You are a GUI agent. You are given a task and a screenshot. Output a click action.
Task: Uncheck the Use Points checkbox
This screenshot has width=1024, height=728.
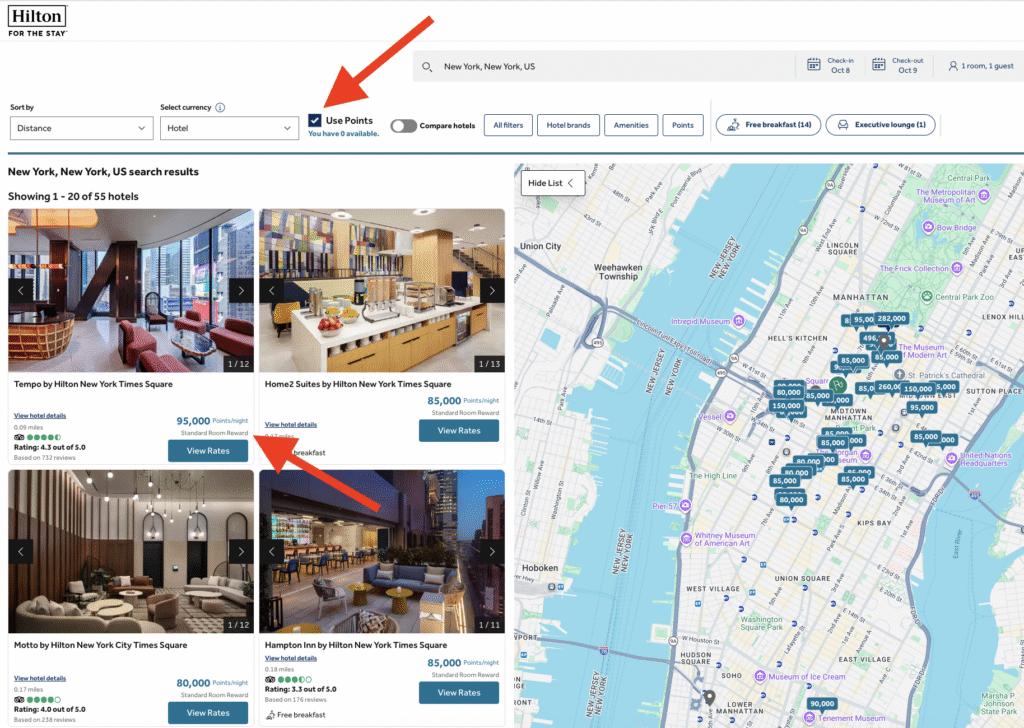click(x=315, y=120)
